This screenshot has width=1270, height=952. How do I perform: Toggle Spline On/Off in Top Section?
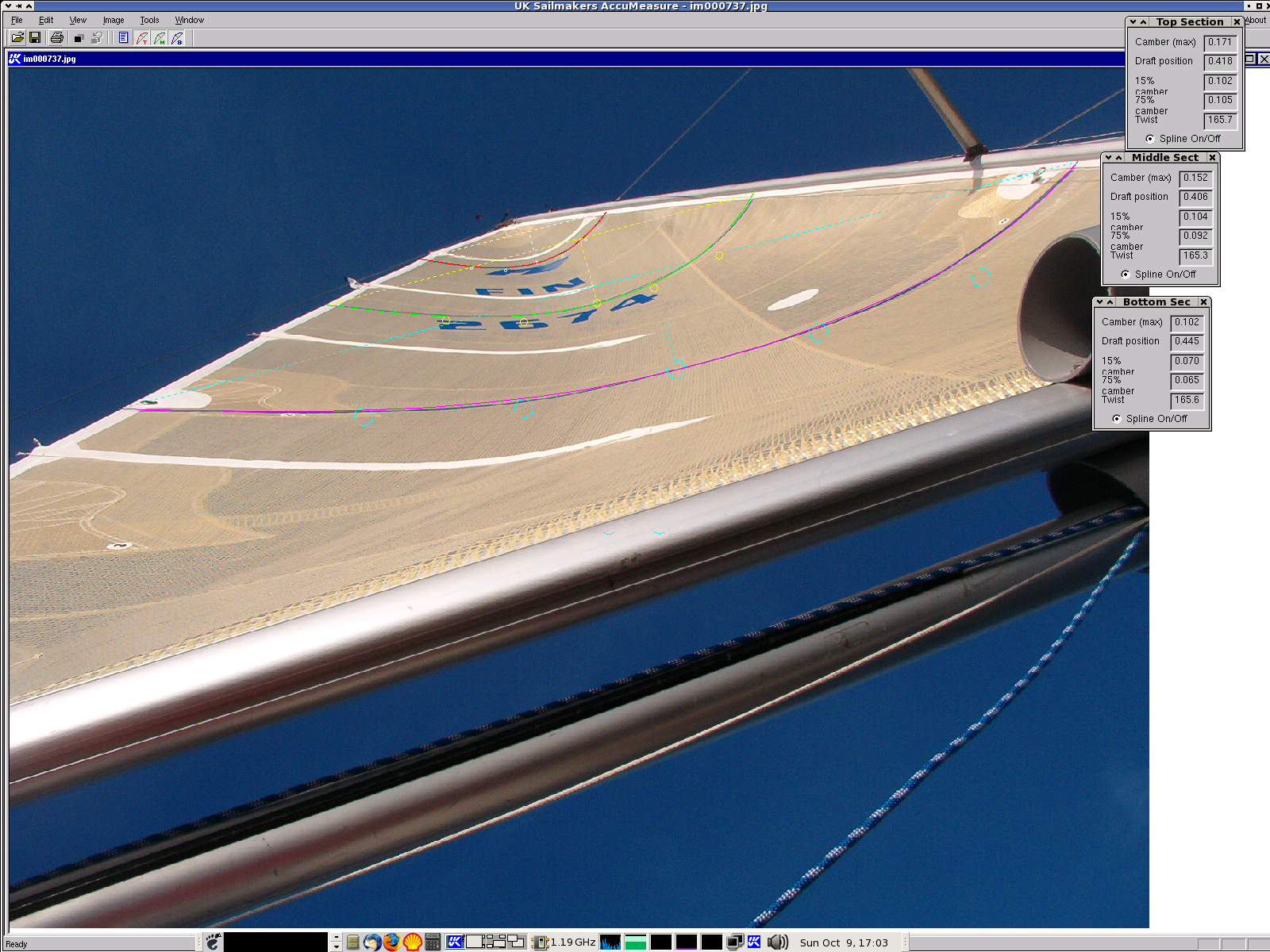1182,139
